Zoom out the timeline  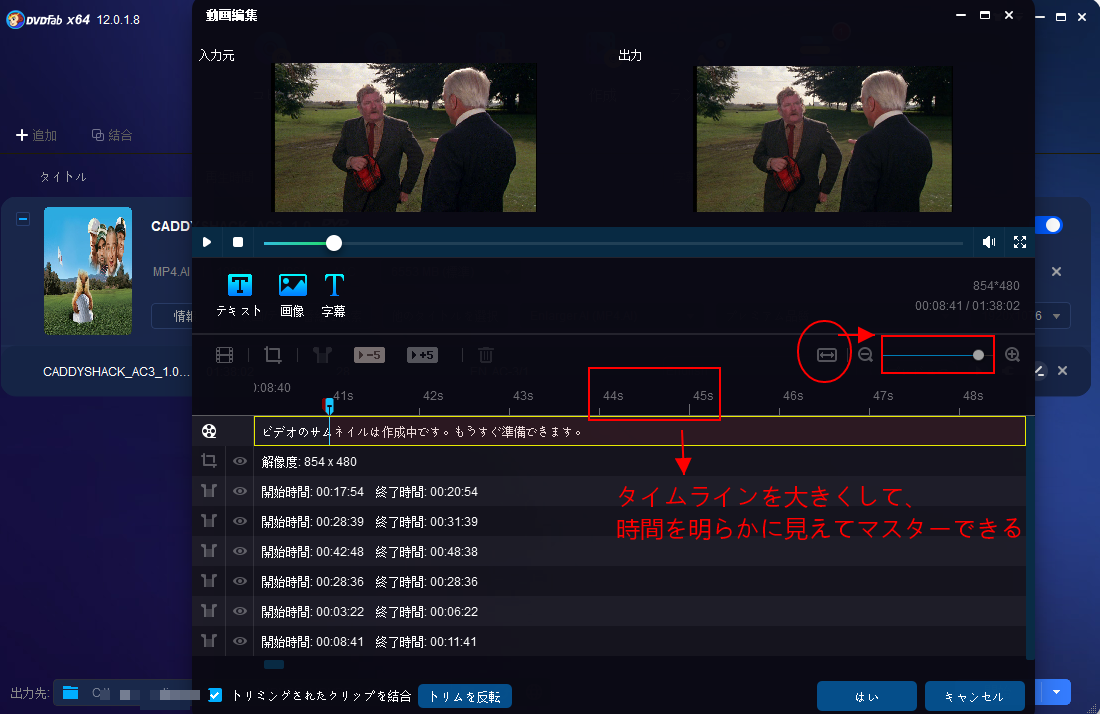coord(866,355)
